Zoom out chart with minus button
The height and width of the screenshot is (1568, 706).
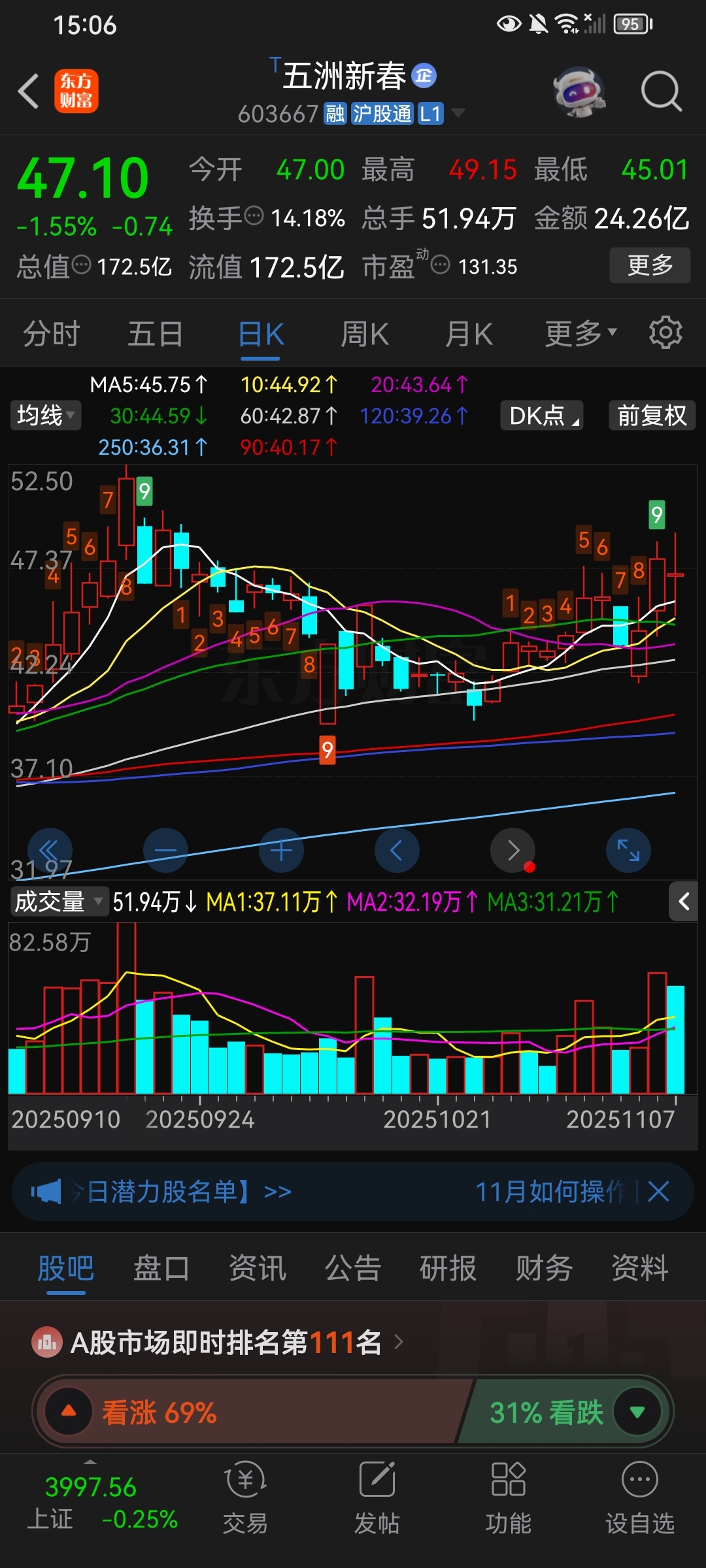(165, 851)
